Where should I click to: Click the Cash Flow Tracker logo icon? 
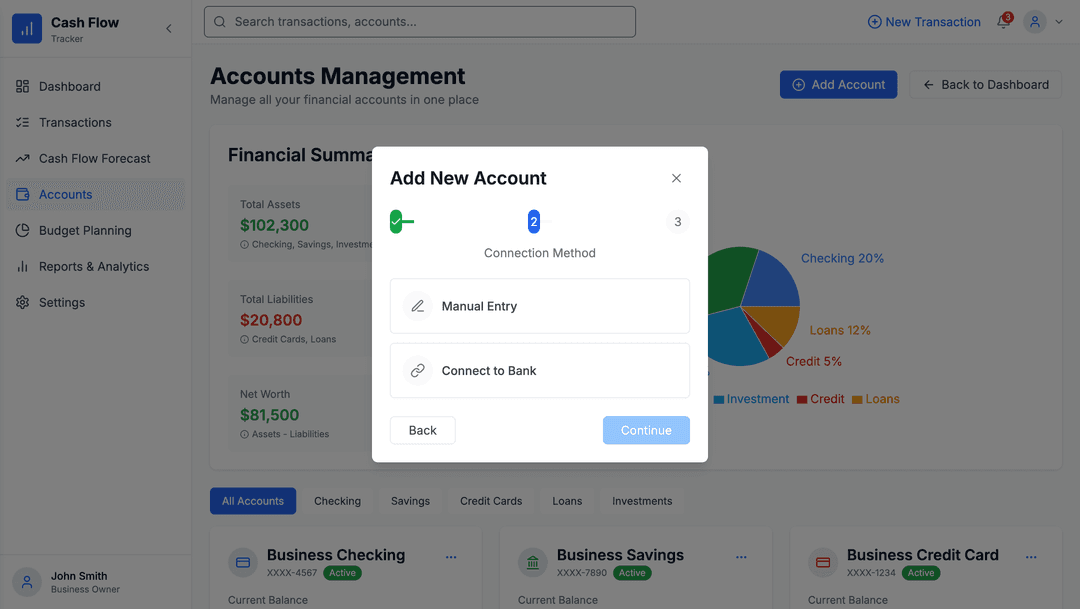26,29
